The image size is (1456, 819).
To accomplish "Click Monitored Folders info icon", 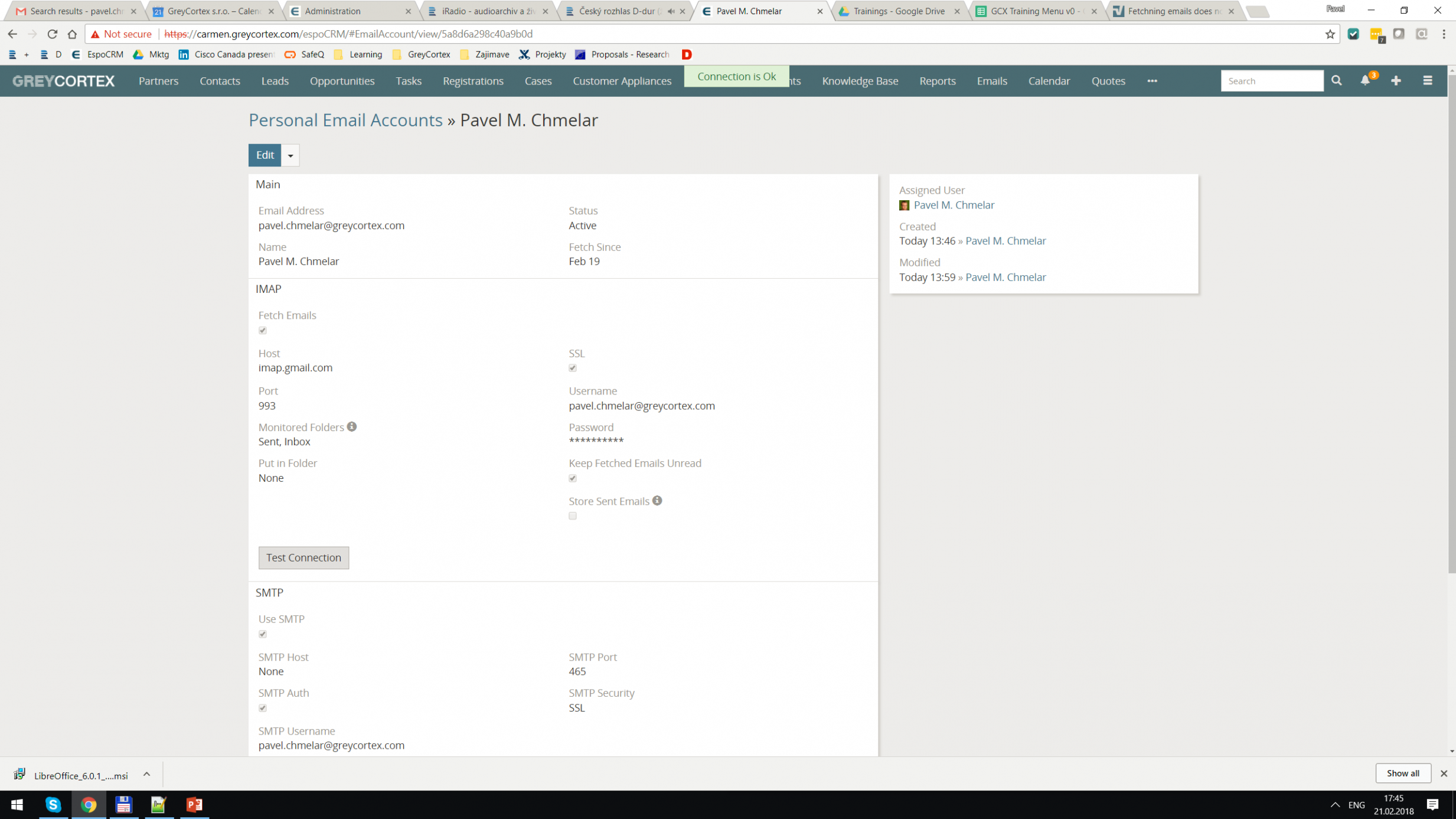I will (352, 427).
